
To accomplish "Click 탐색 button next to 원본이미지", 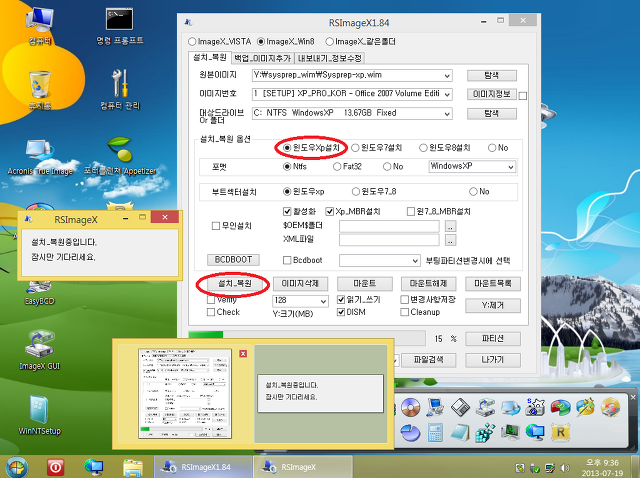I will [492, 76].
